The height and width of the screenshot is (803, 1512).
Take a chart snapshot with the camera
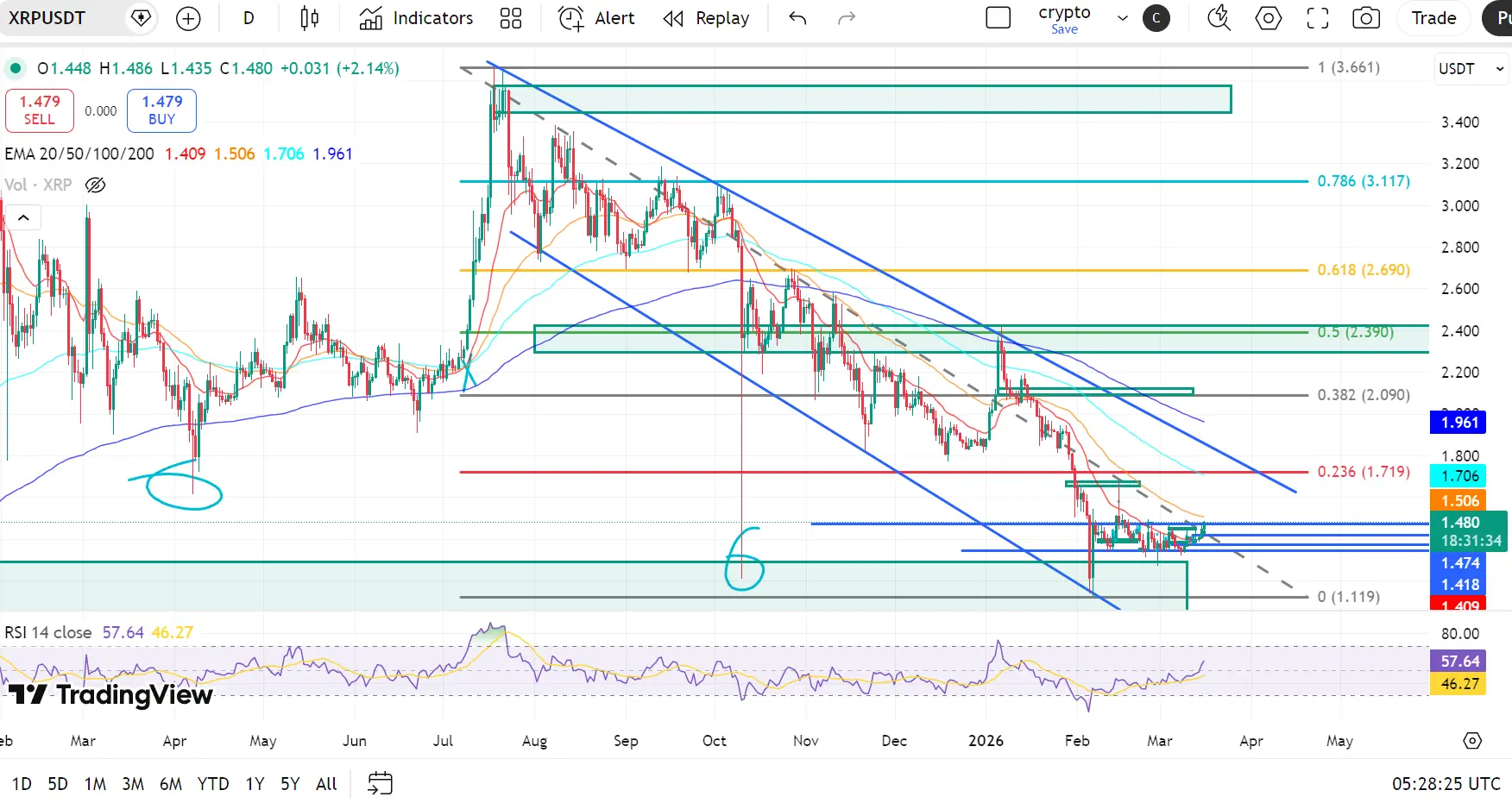tap(1366, 18)
